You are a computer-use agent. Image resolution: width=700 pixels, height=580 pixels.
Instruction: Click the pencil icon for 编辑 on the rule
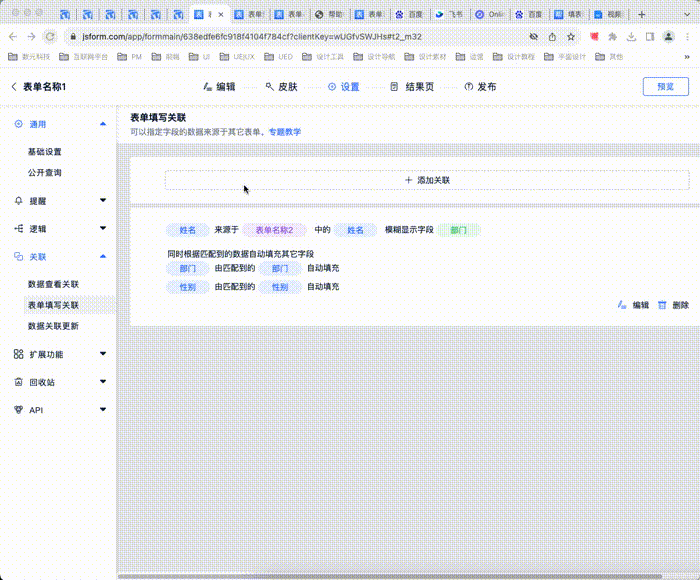[x=622, y=305]
